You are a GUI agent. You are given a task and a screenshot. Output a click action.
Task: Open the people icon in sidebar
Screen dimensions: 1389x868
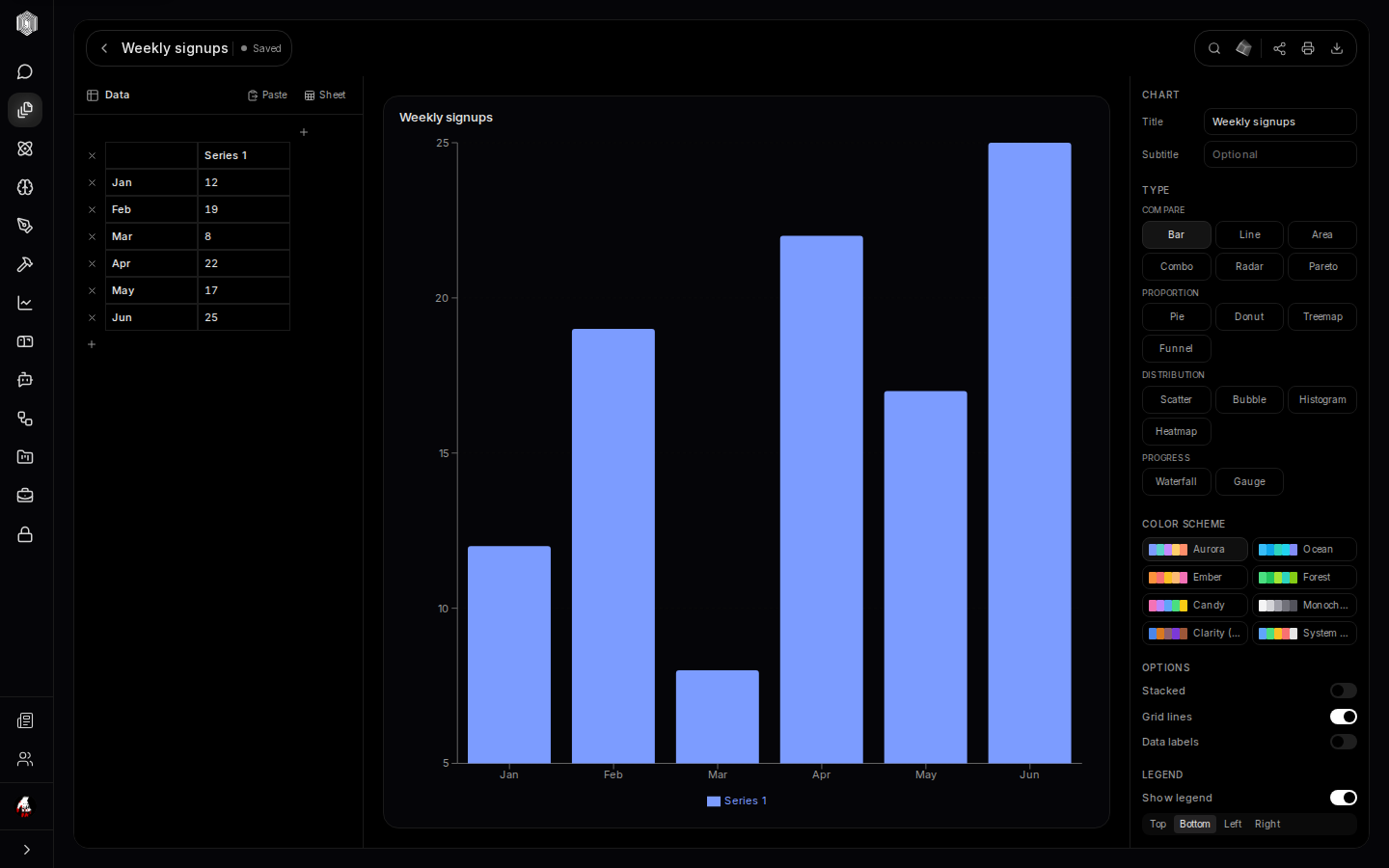(x=25, y=759)
